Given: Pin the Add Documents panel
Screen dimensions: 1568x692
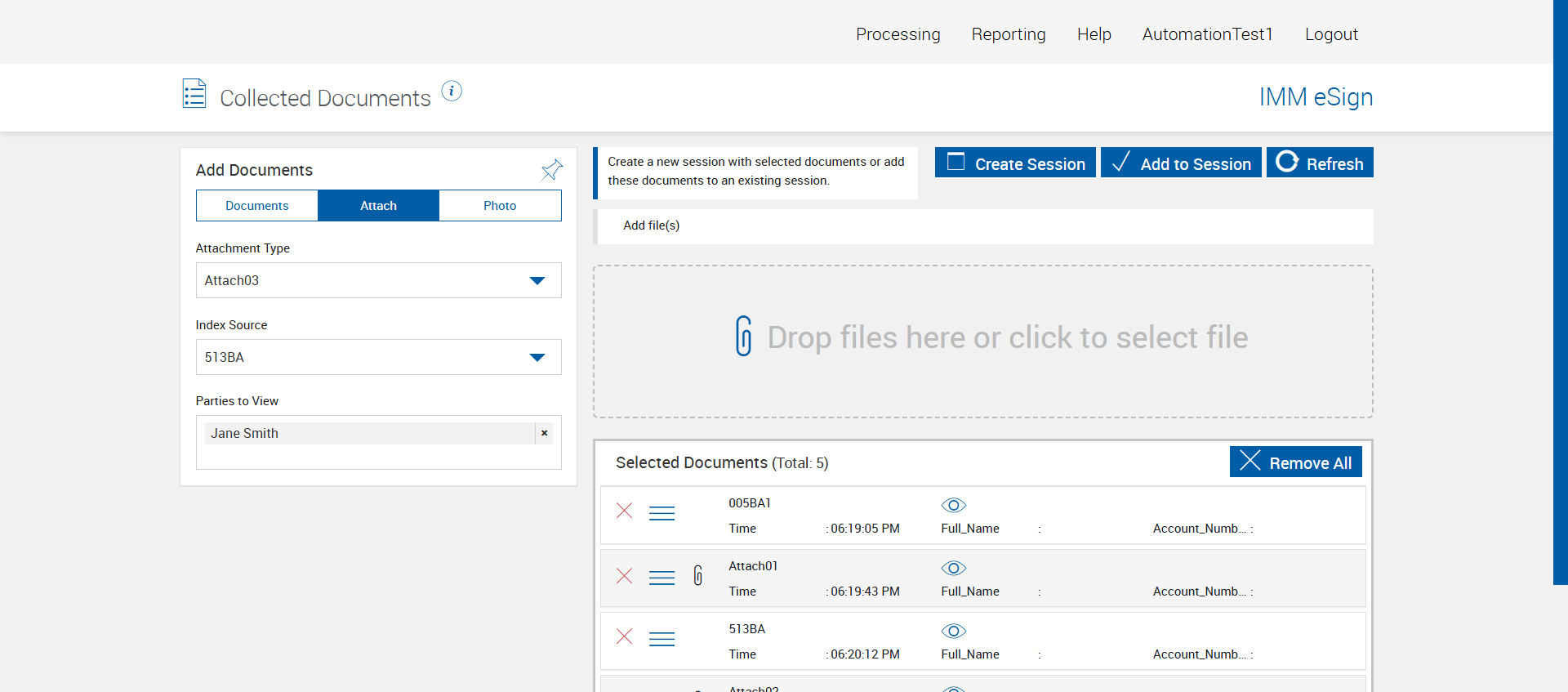Looking at the screenshot, I should tap(552, 170).
